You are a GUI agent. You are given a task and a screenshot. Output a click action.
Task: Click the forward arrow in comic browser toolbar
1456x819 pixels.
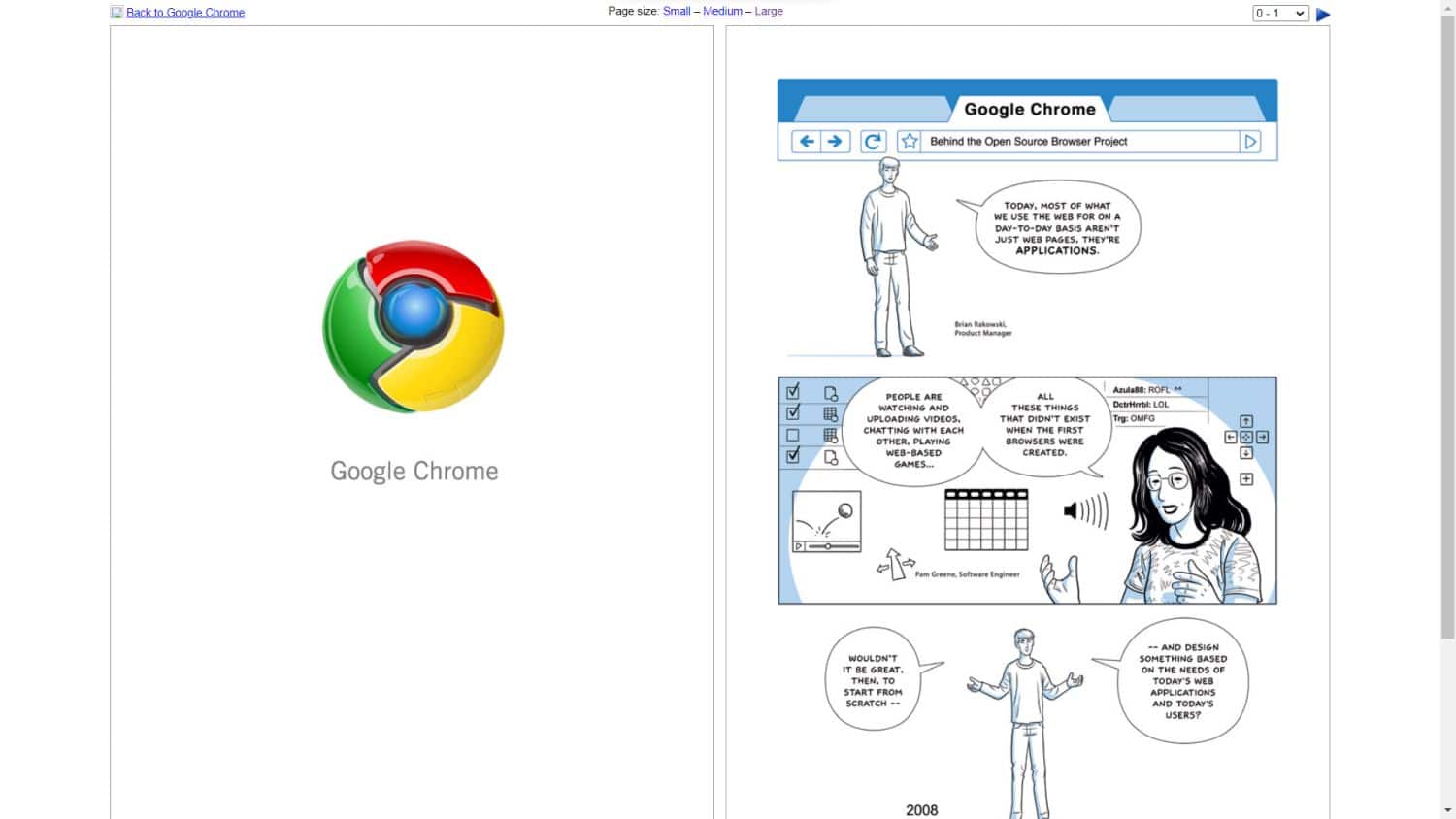tap(835, 142)
